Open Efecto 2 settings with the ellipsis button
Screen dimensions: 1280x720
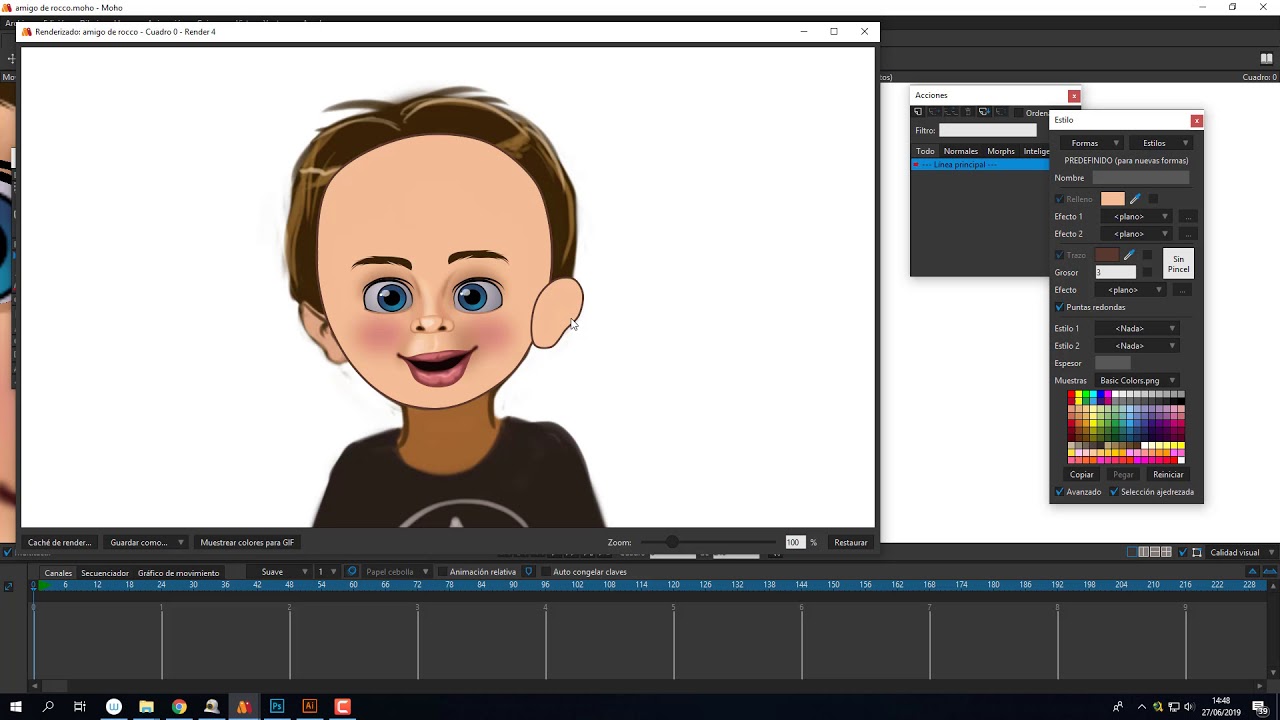(1188, 234)
